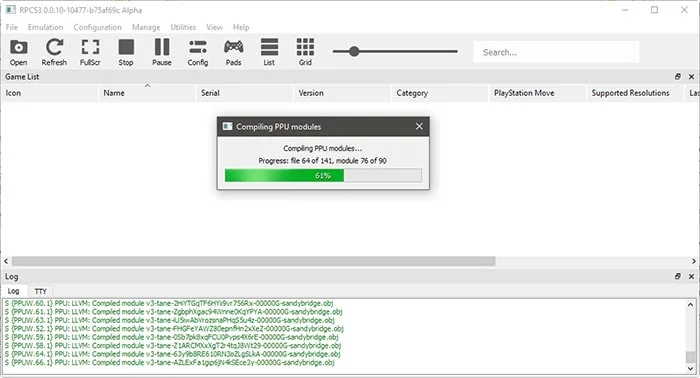Select log line starting with PPUW.63.1
The width and height of the screenshot is (700, 378).
[170, 320]
